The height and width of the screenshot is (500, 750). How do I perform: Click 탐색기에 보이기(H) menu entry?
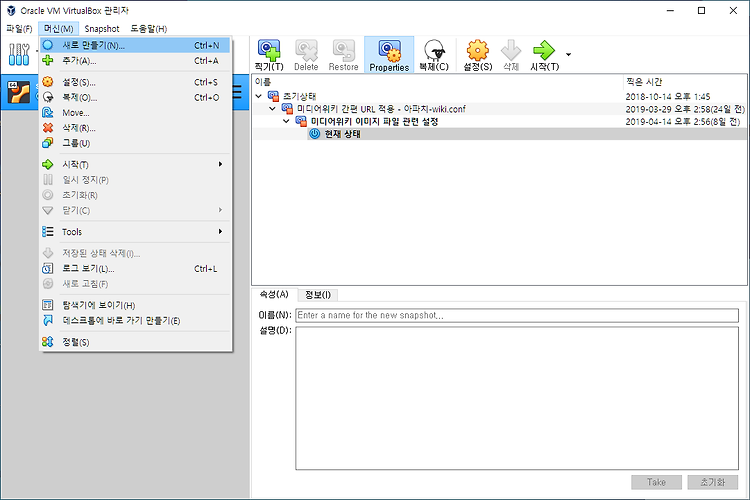[x=135, y=305]
